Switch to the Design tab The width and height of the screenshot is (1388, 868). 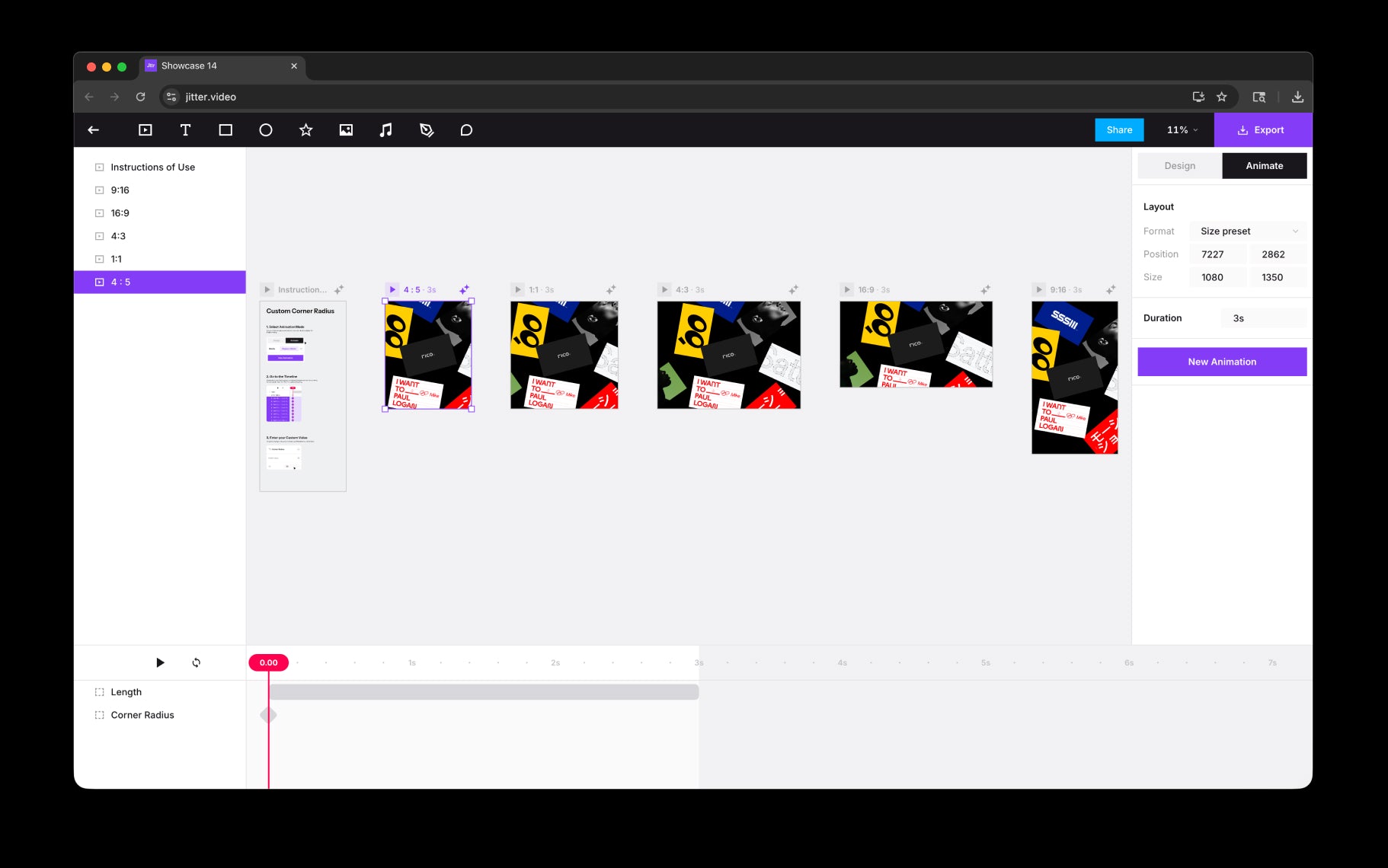click(x=1179, y=166)
